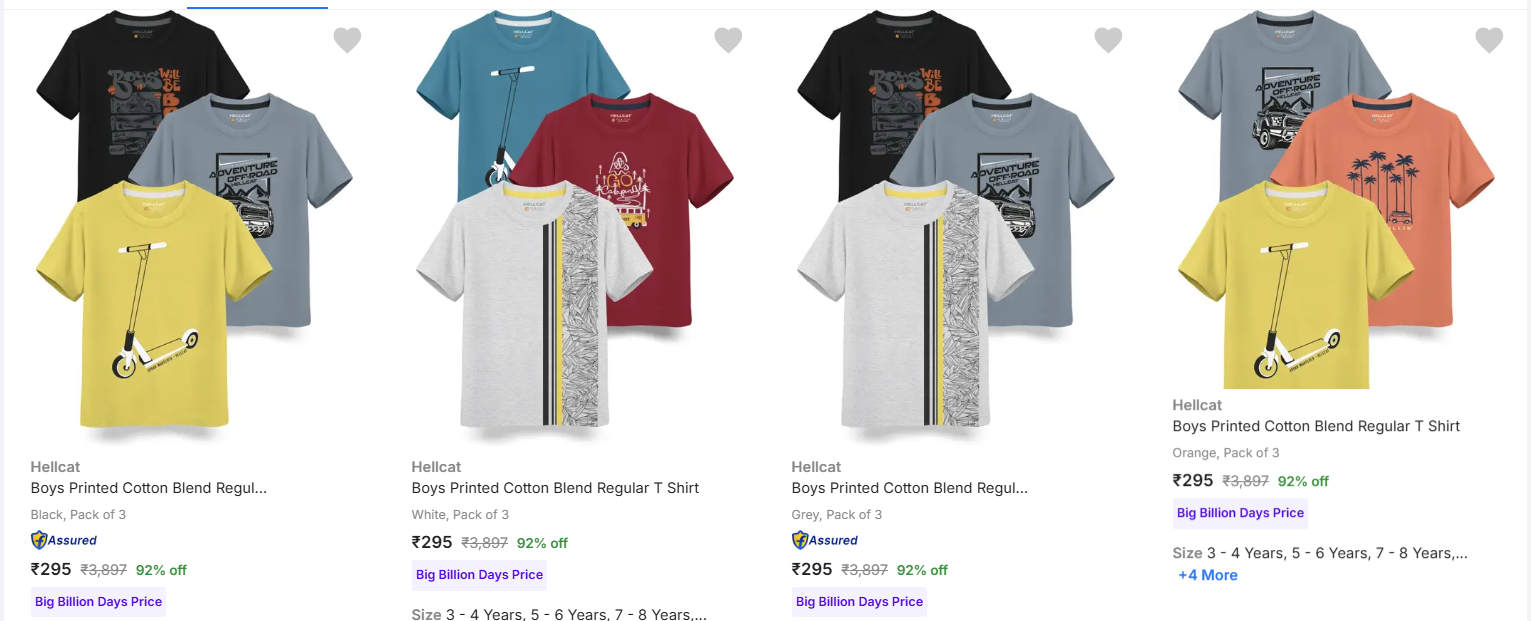Add Grey pack of 3 to wishlist
Viewport: 1531px width, 621px height.
pos(1108,40)
